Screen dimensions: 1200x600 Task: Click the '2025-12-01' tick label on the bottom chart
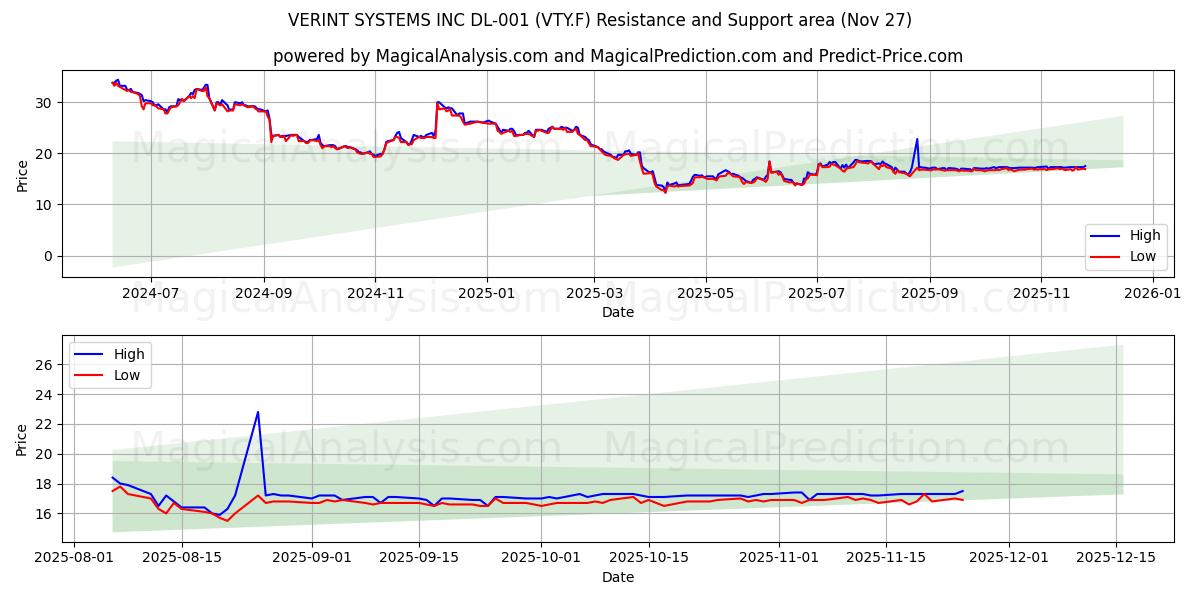1008,558
